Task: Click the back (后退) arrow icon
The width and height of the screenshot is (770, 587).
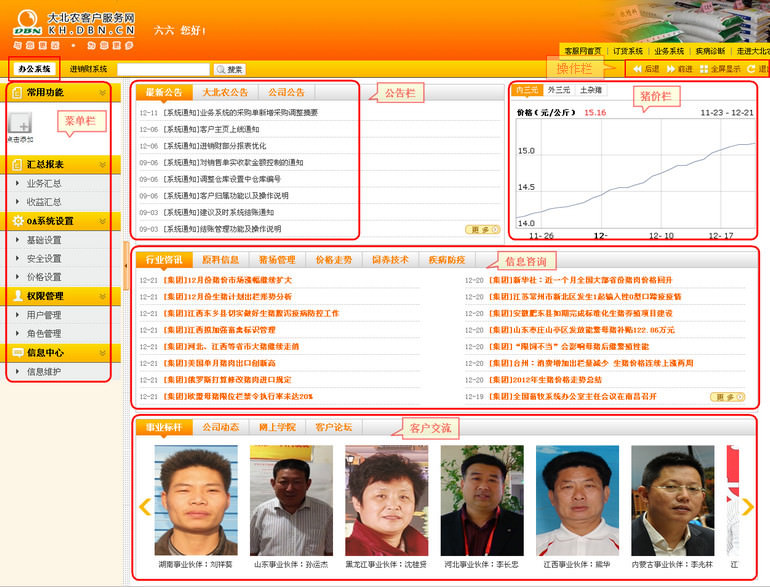Action: 635,69
